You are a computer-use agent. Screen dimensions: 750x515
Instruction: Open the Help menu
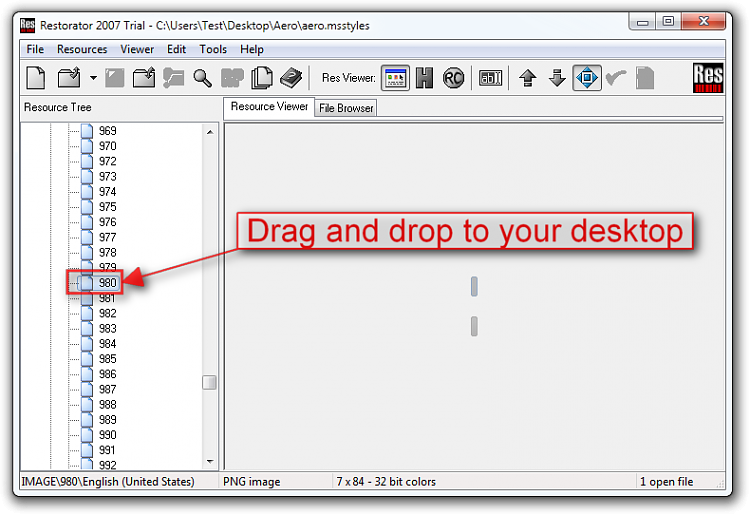coord(252,49)
